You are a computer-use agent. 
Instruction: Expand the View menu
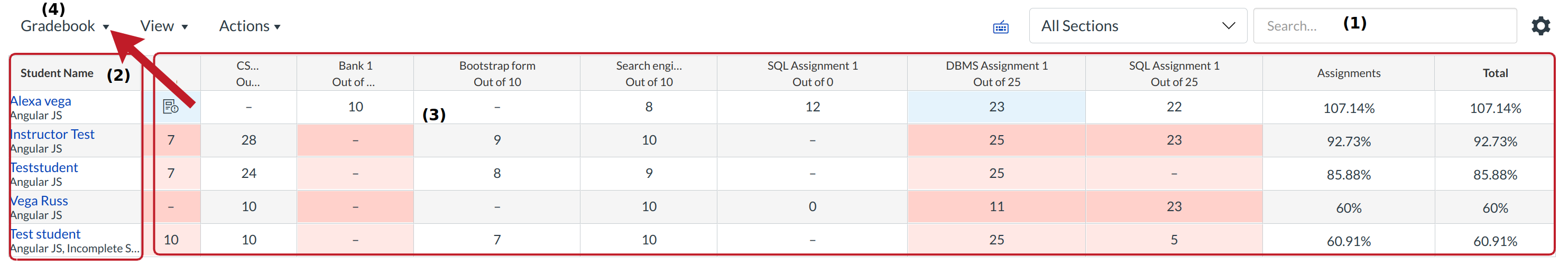point(164,26)
